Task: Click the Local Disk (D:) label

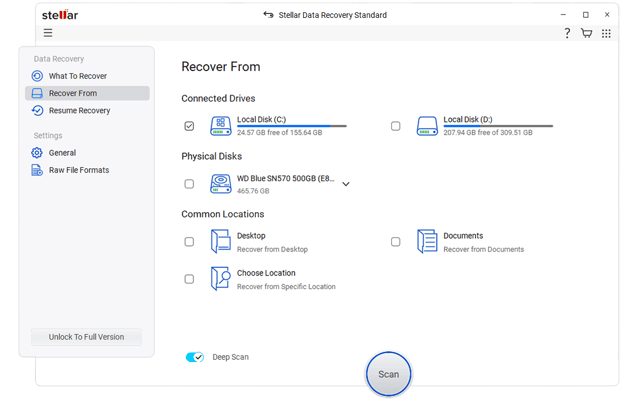Action: coord(468,119)
